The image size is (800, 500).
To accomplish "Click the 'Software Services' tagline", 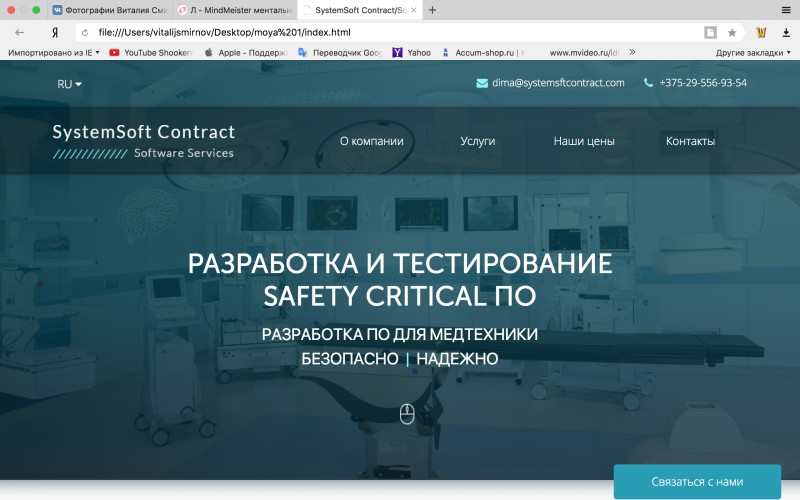I will coord(184,153).
